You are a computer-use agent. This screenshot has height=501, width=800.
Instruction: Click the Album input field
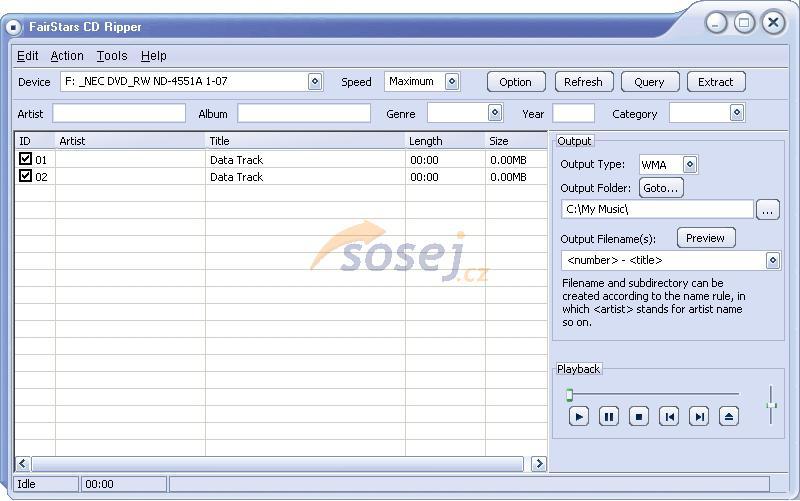[304, 113]
